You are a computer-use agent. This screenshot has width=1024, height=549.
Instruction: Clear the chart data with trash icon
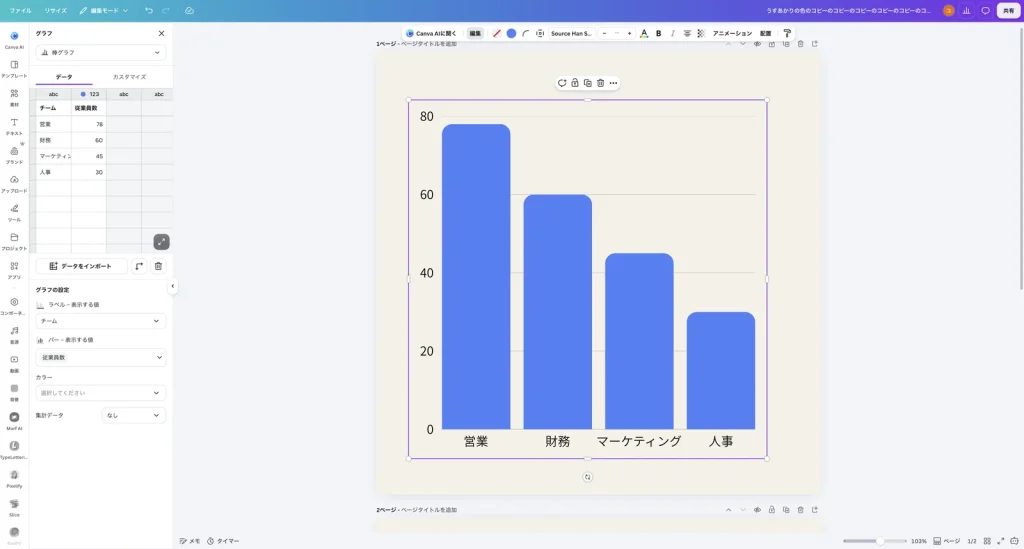[158, 266]
